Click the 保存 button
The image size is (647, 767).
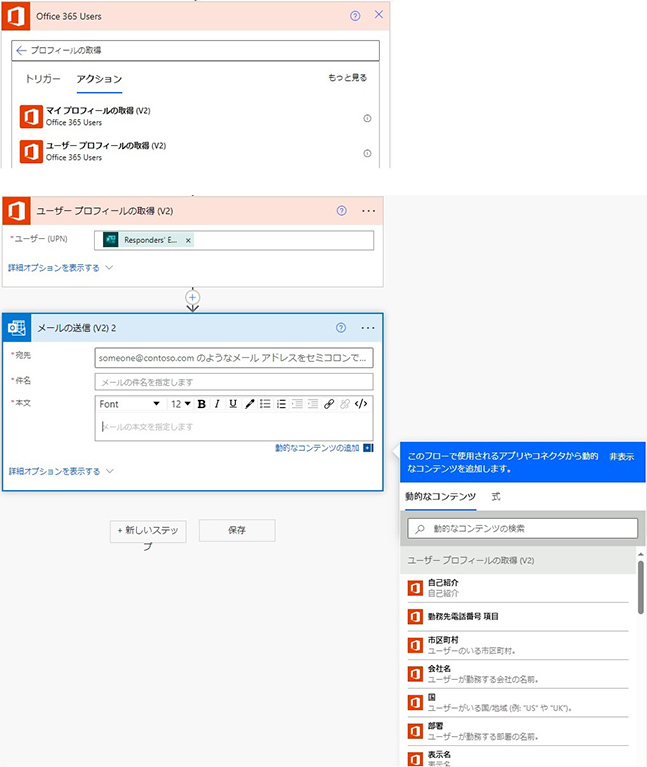[236, 530]
